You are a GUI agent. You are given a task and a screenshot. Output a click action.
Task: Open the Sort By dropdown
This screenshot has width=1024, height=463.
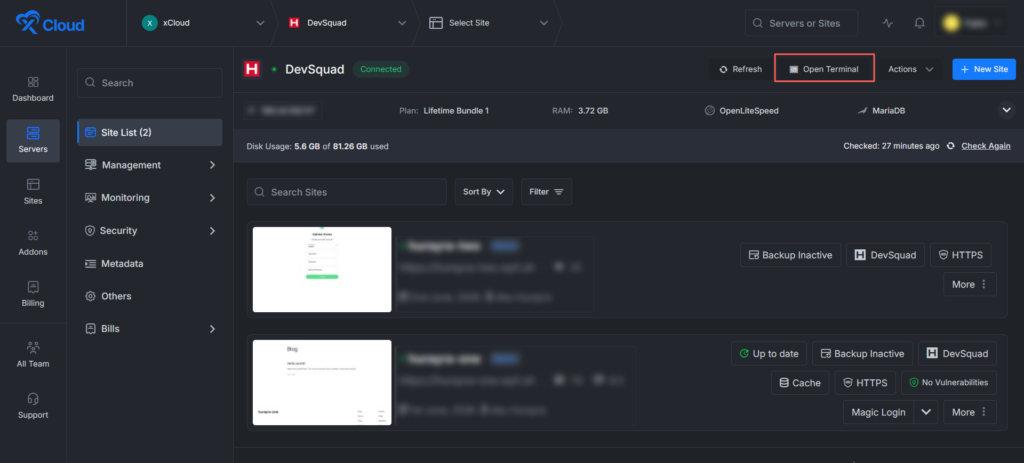484,192
